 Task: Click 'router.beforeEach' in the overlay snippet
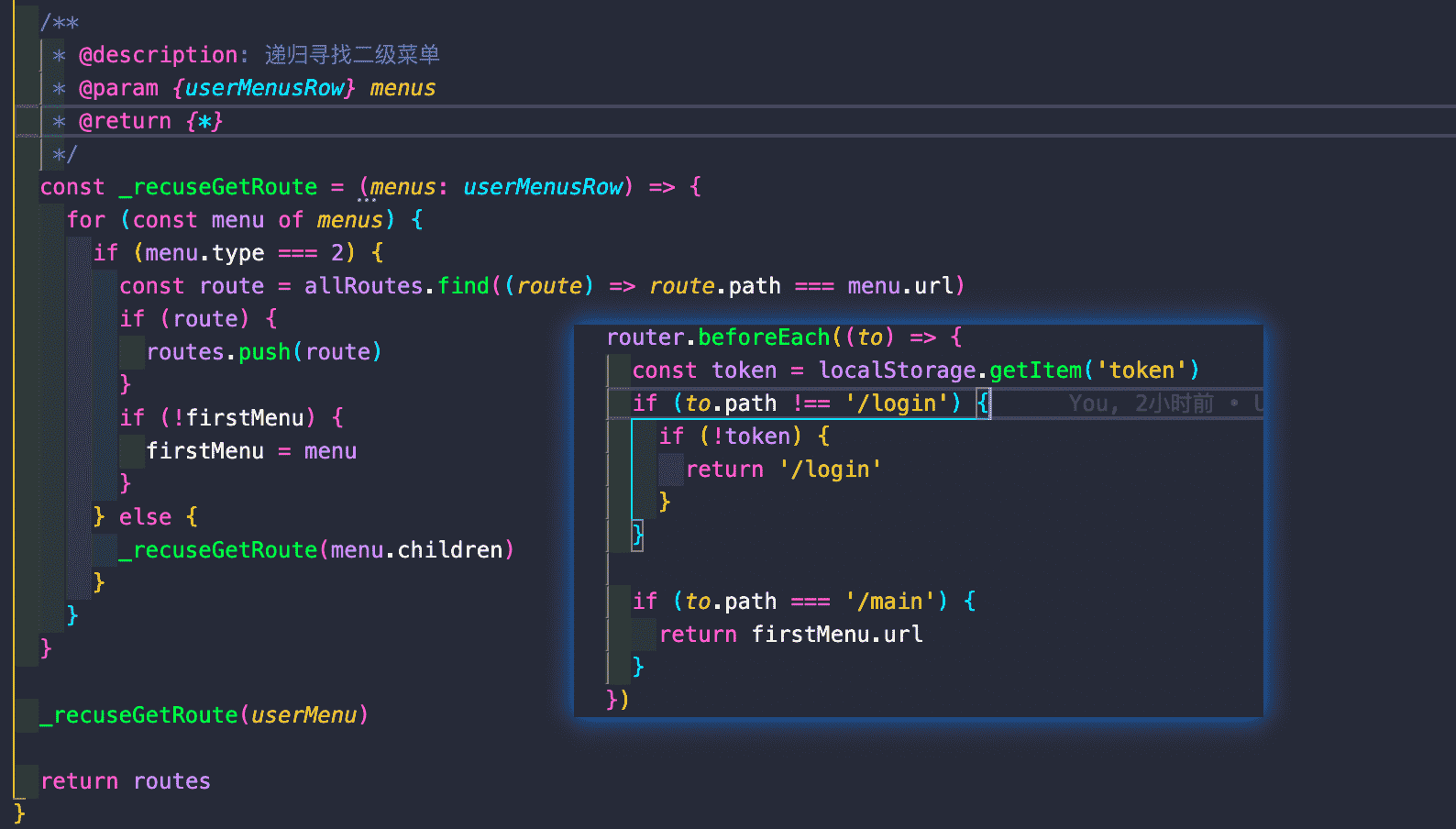point(718,337)
